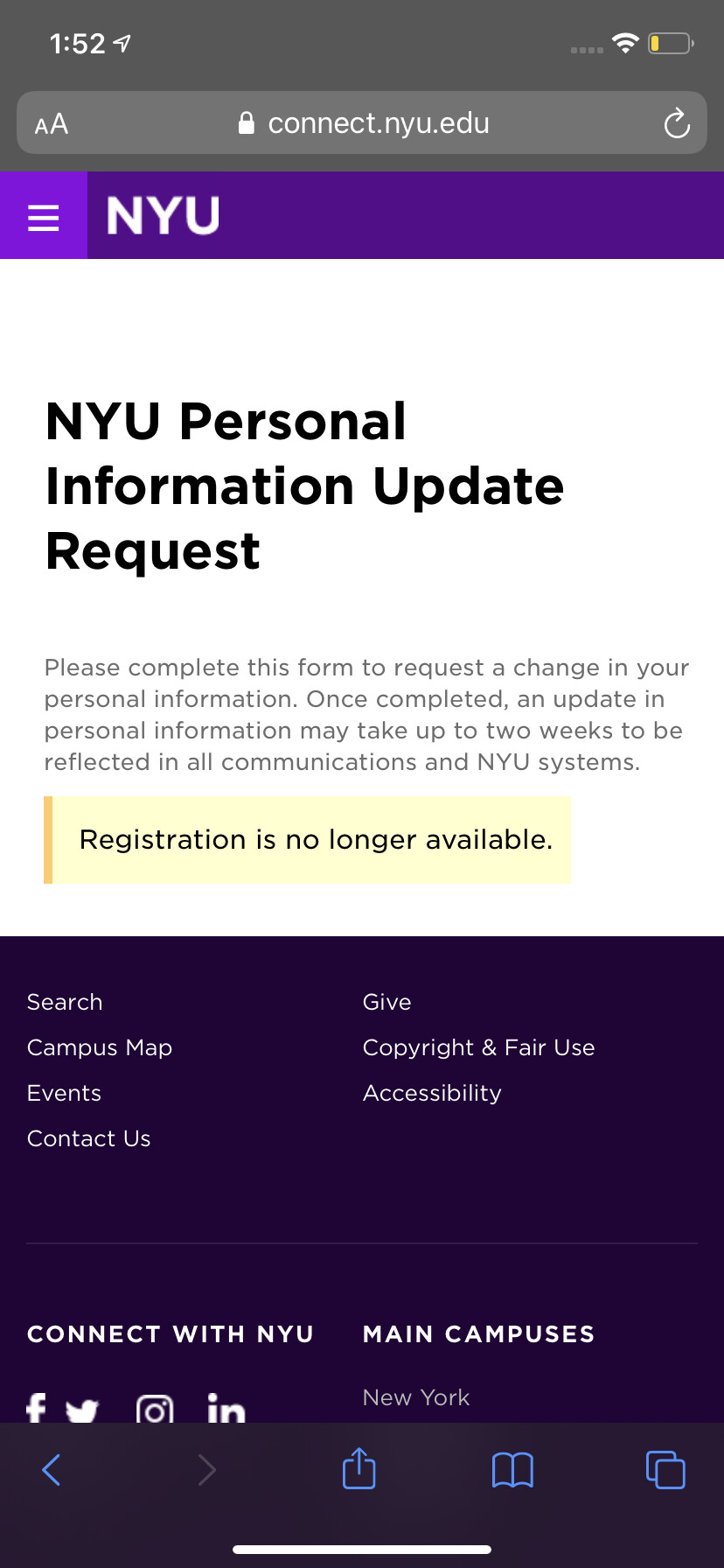Click the Contact Us link

click(89, 1138)
